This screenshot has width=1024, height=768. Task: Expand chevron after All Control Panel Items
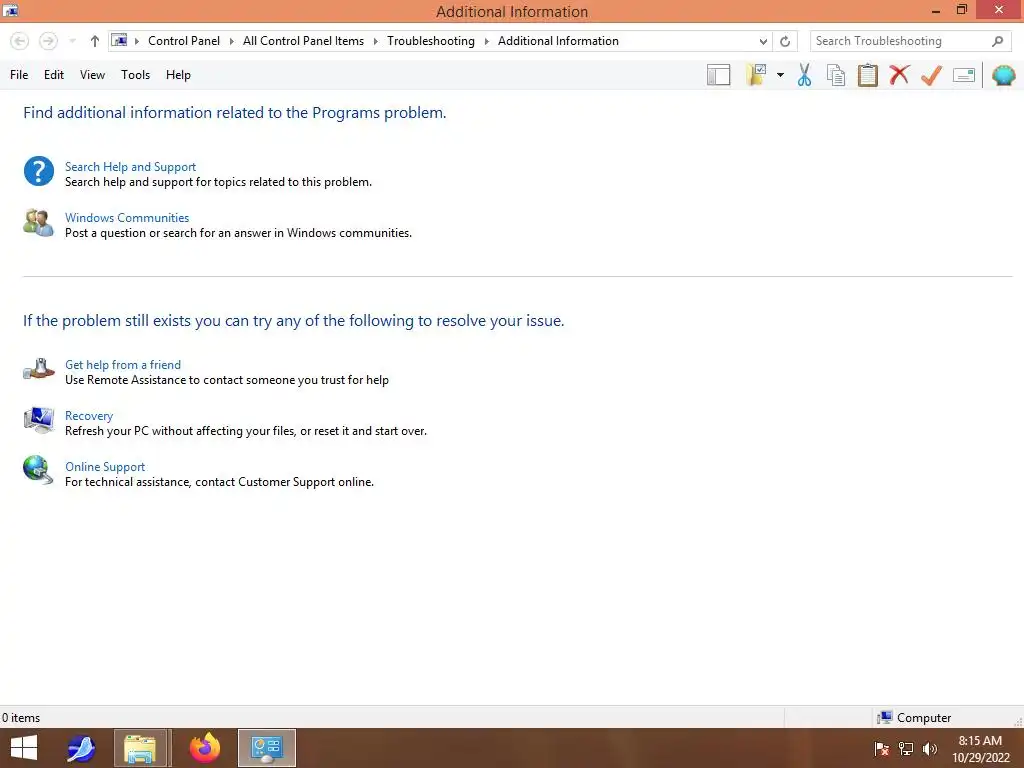pos(376,41)
